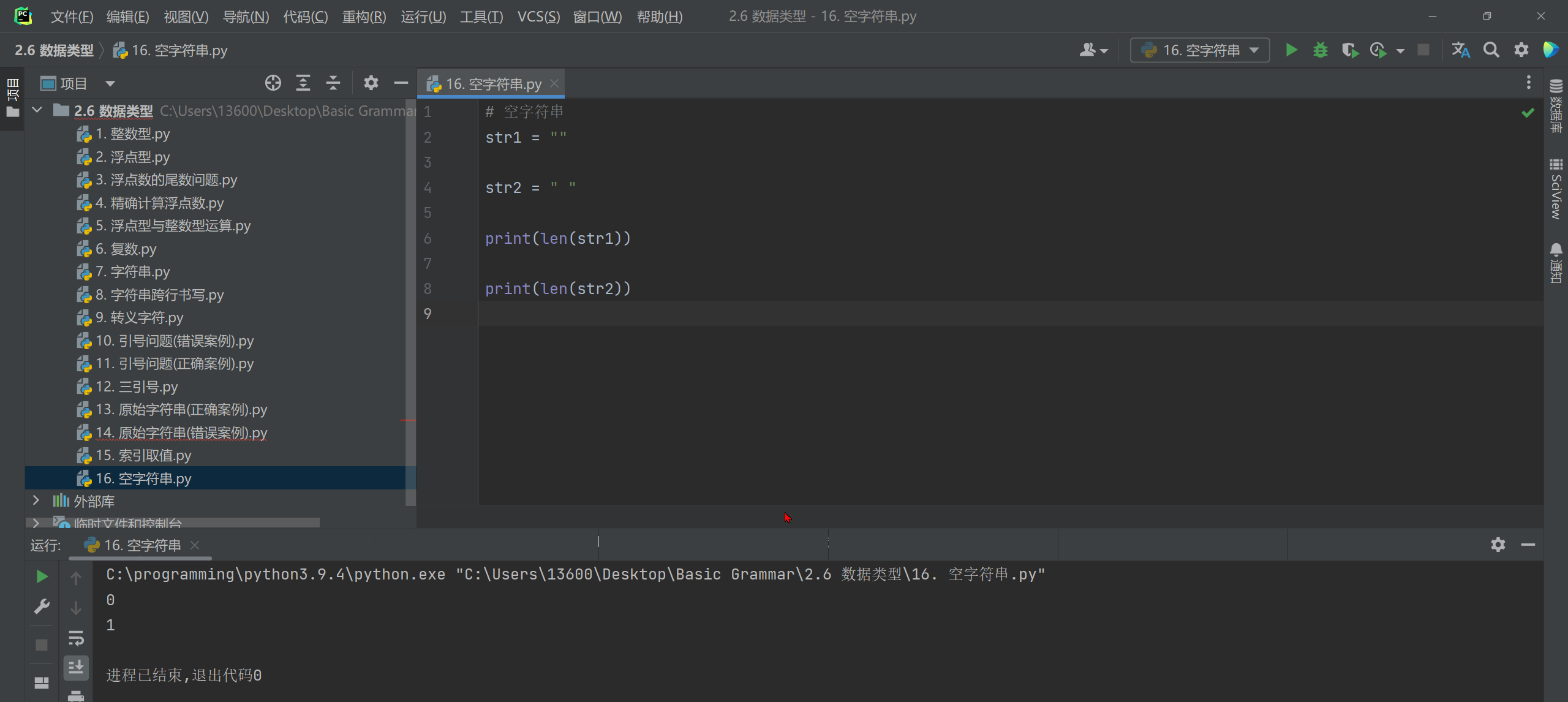
Task: Click breadcrumb '2.6 数据类型'
Action: tap(54, 50)
